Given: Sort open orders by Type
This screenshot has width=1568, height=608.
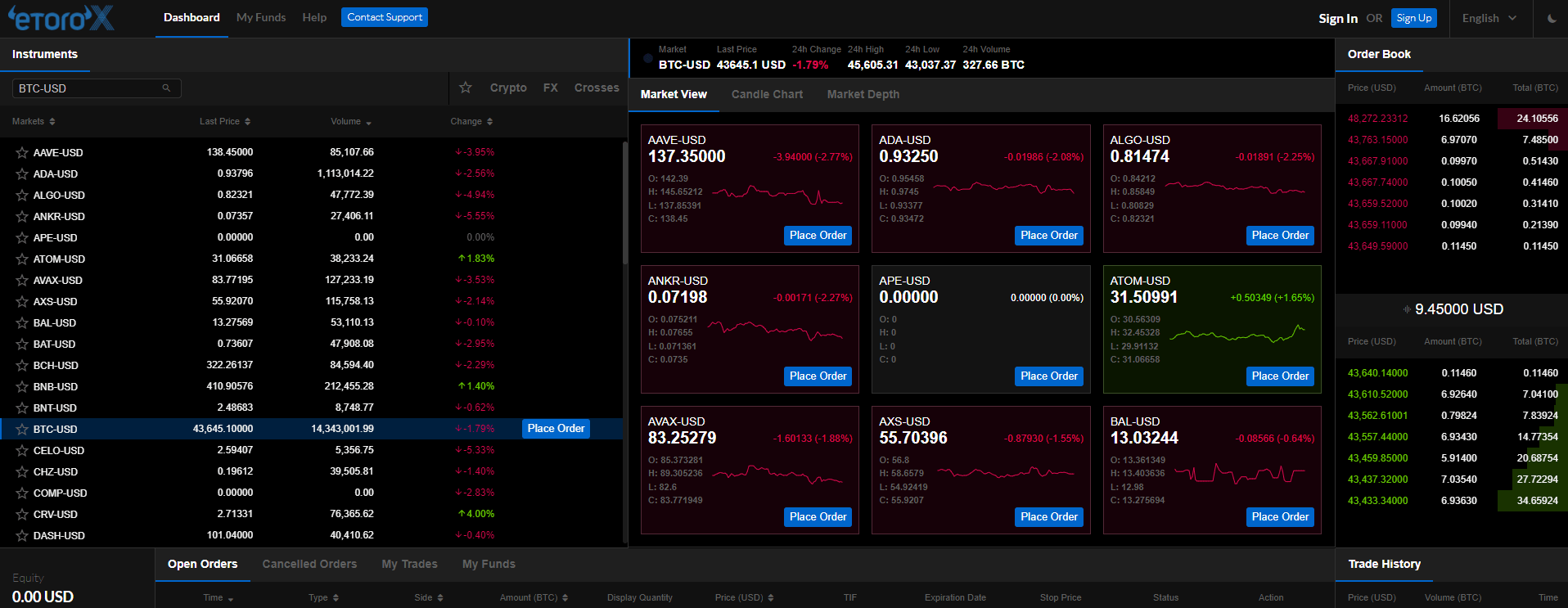Looking at the screenshot, I should pos(323,597).
